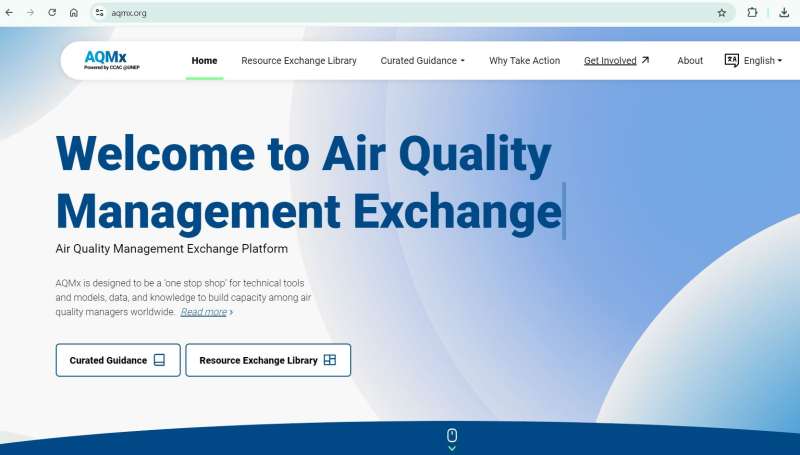Image resolution: width=800 pixels, height=455 pixels.
Task: Click the browser home icon
Action: pos(74,13)
